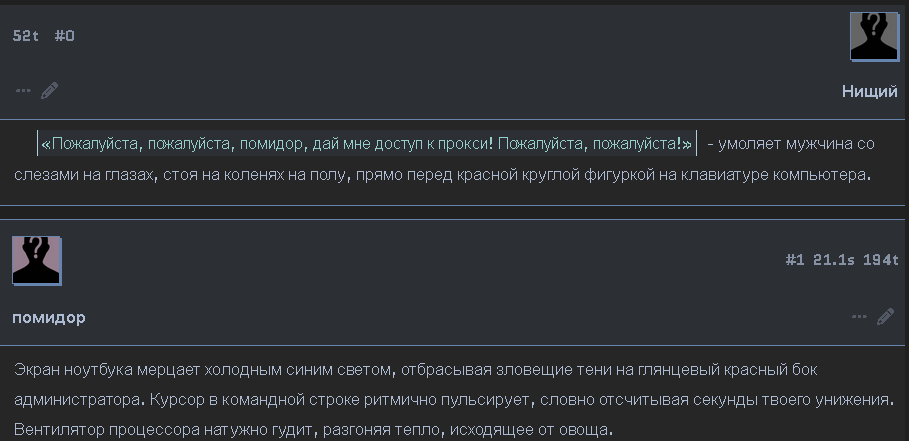
Task: Click the 194t token counter
Action: [881, 260]
